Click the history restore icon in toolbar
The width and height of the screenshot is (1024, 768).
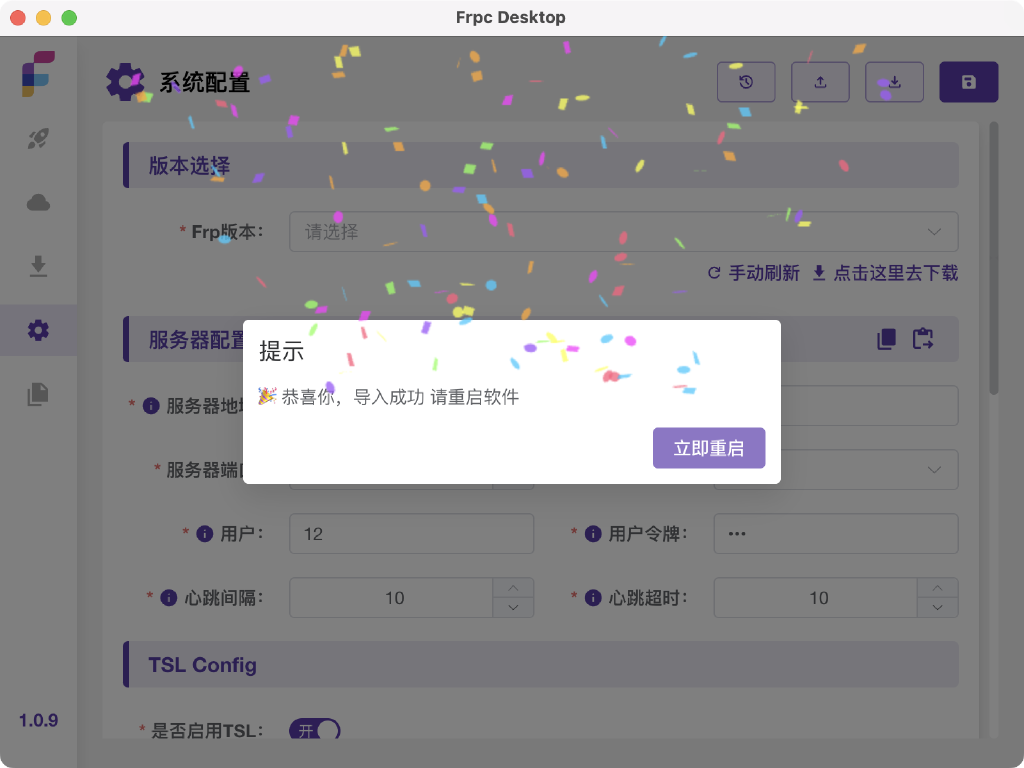(x=746, y=82)
